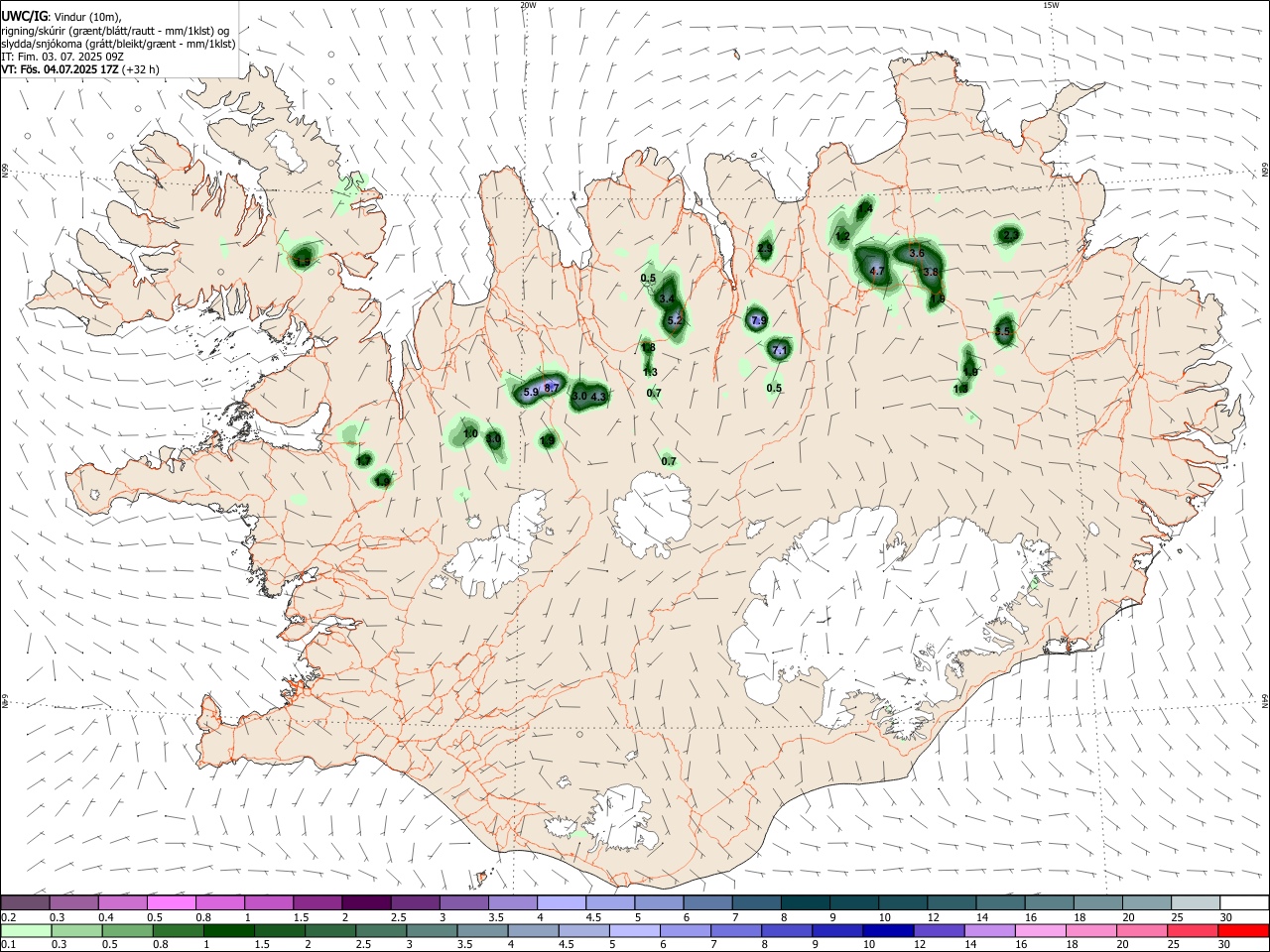
Task: Click the 5.2 rainfall value label
Action: (675, 320)
